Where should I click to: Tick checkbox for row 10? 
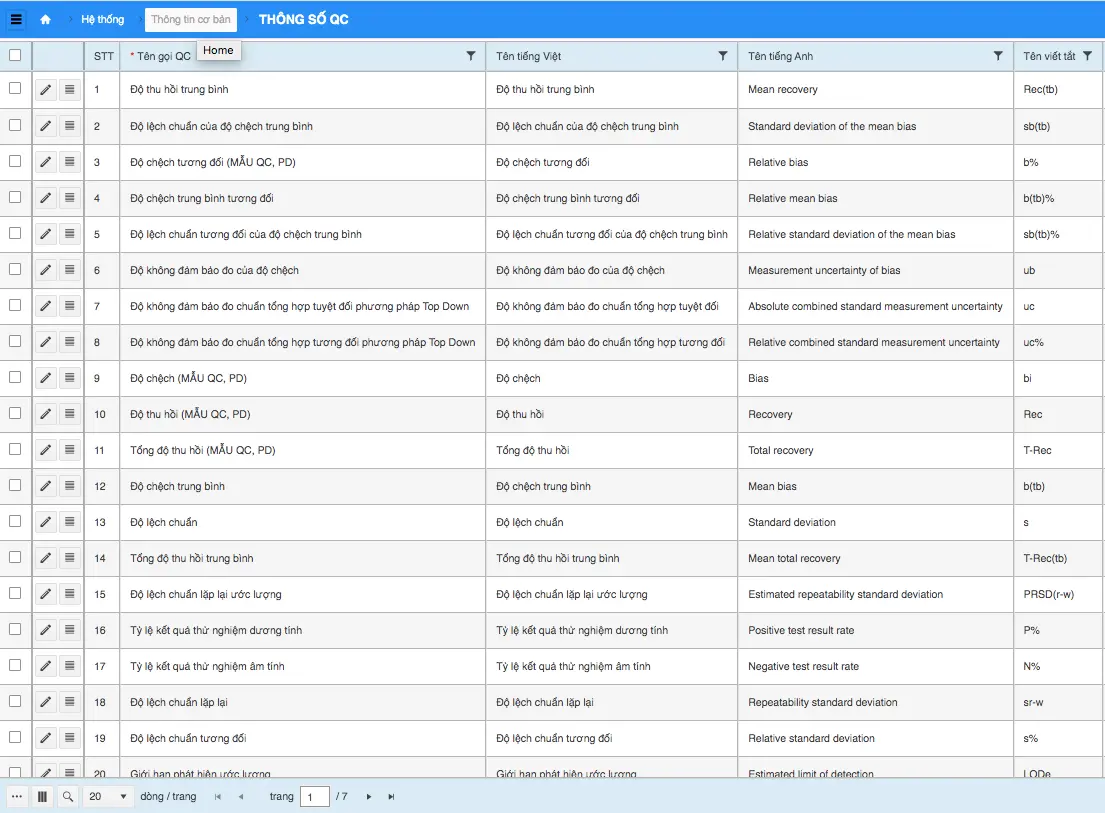click(x=15, y=413)
